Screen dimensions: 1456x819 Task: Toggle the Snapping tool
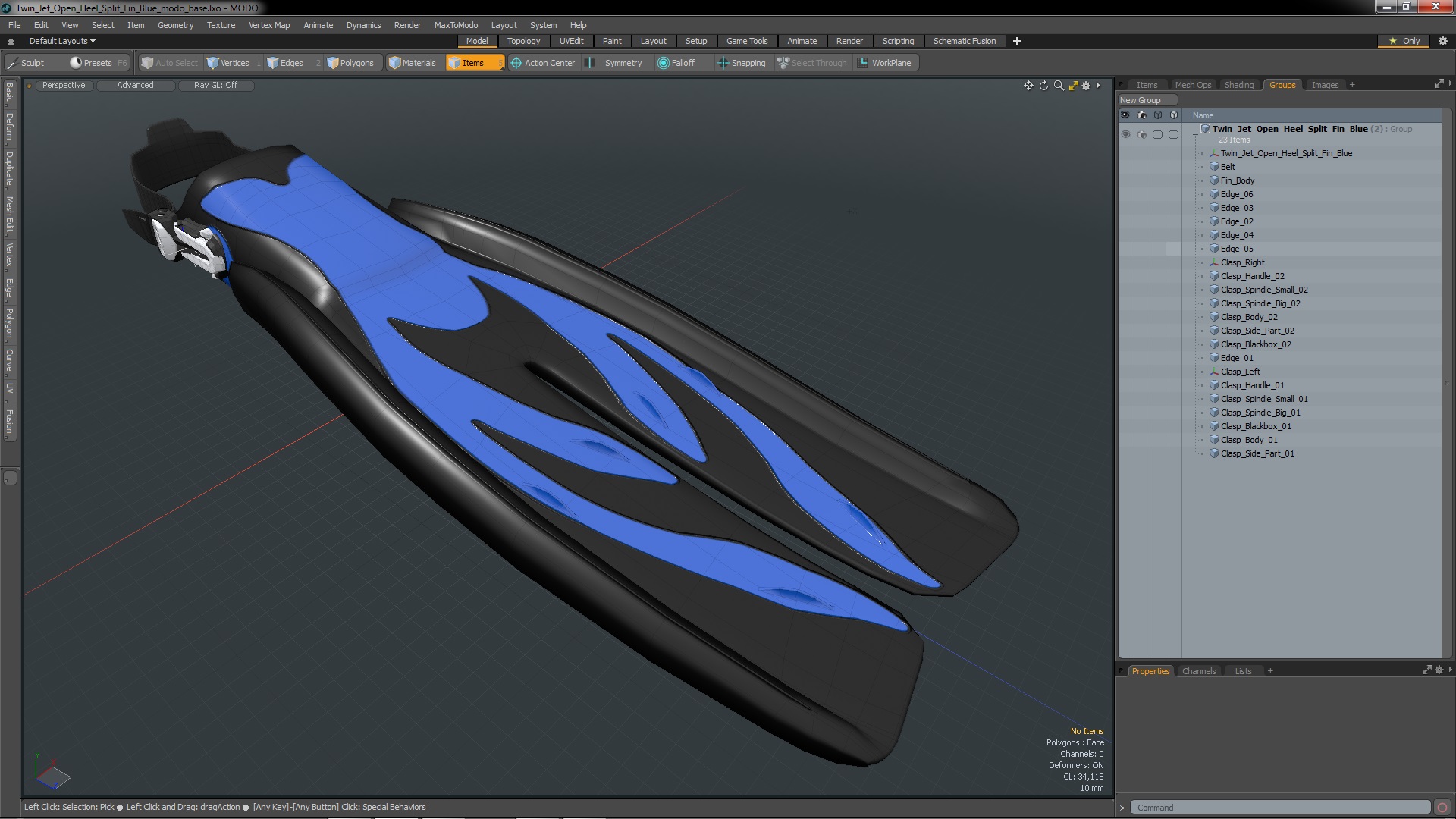point(741,63)
